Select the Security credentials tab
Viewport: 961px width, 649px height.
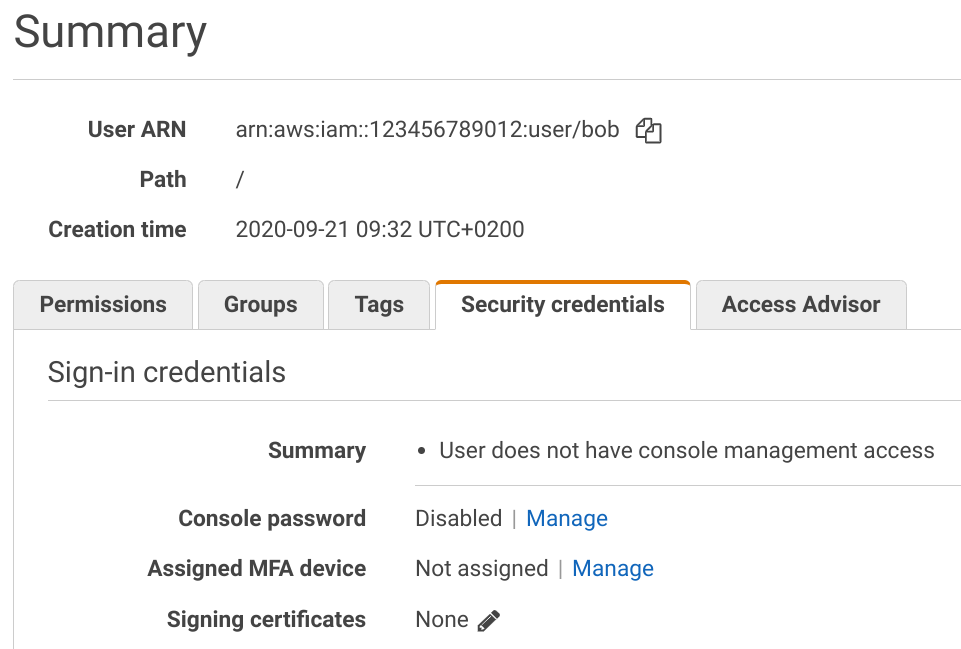pyautogui.click(x=563, y=305)
